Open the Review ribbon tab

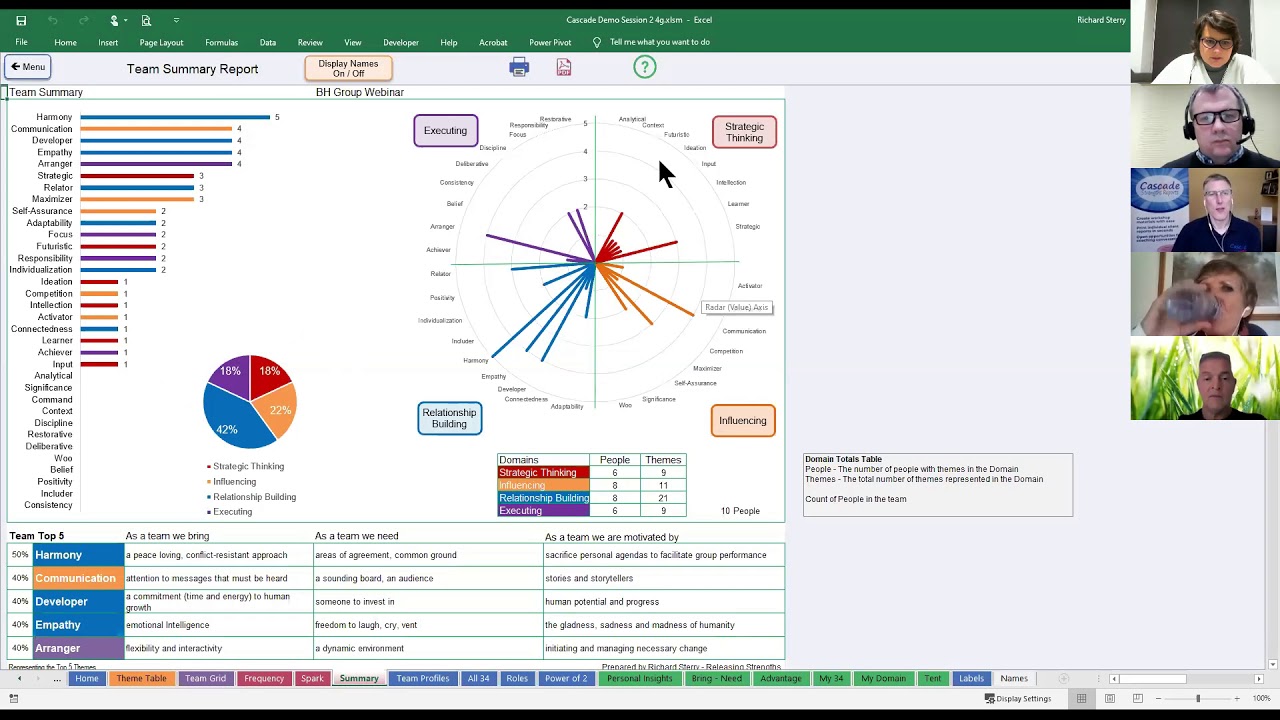[x=310, y=42]
